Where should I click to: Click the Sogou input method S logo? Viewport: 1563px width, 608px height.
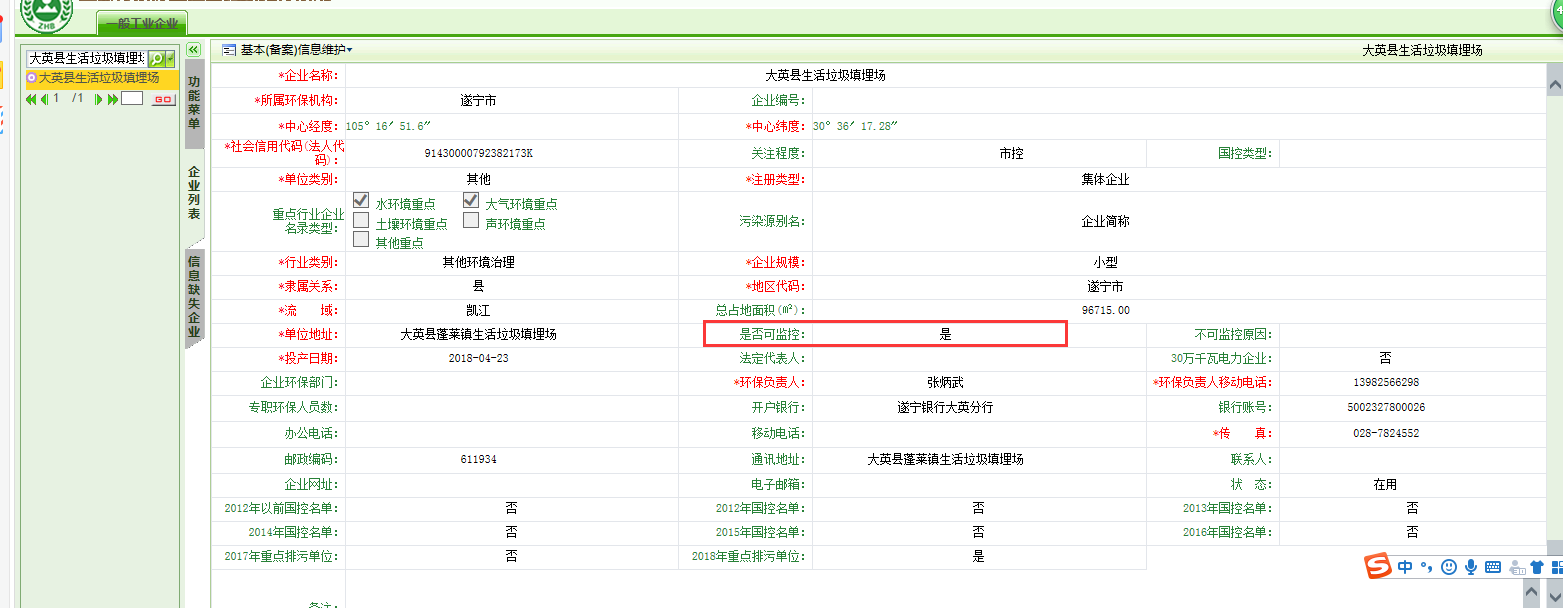click(1380, 567)
